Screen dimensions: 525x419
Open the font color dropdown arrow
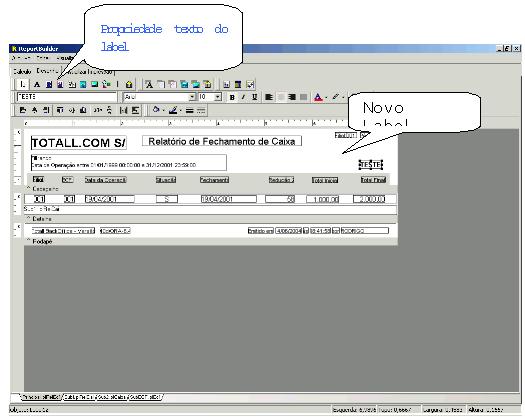point(326,98)
